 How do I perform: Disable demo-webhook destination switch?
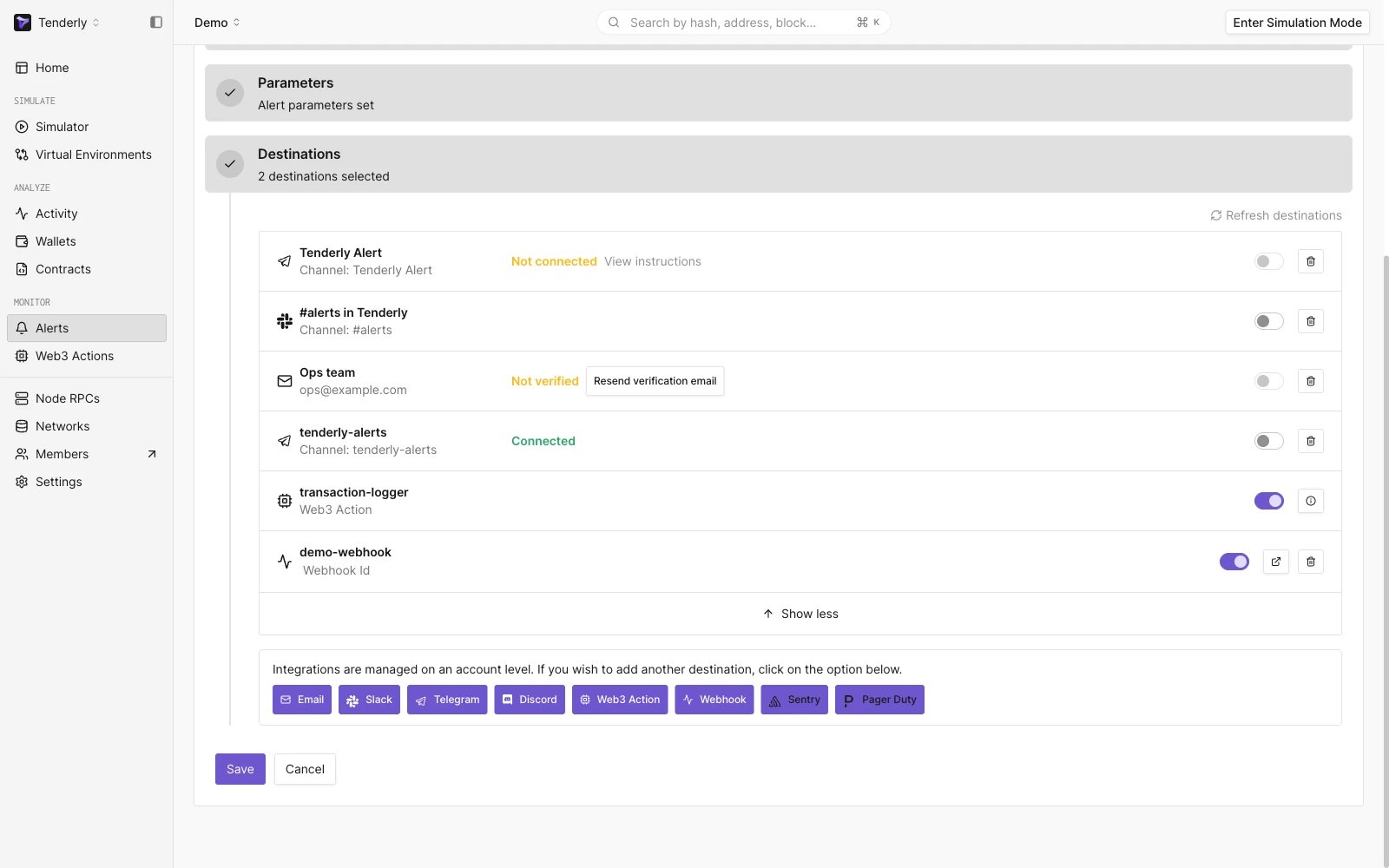tap(1234, 562)
